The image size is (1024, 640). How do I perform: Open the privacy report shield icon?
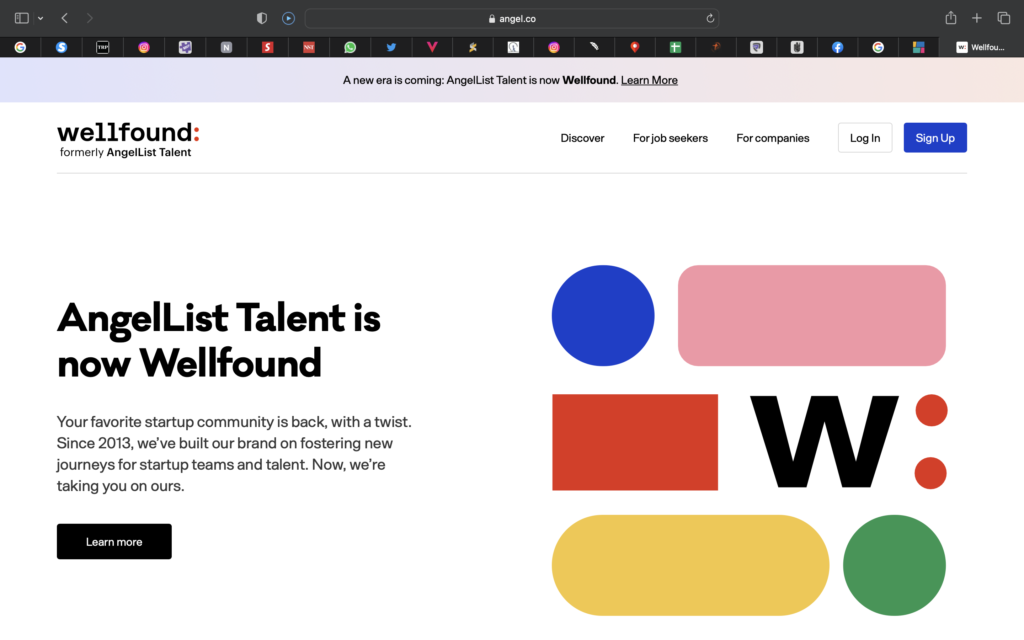pos(262,18)
